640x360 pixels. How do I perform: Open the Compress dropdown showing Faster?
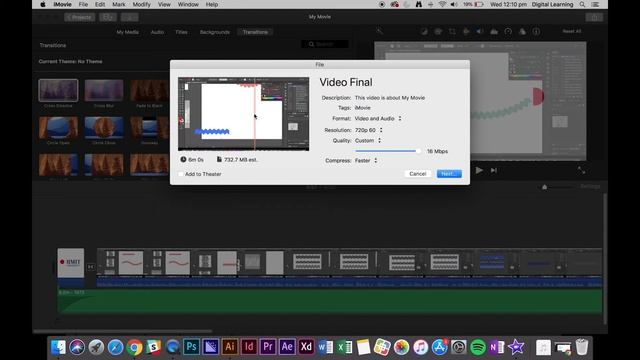coord(366,160)
